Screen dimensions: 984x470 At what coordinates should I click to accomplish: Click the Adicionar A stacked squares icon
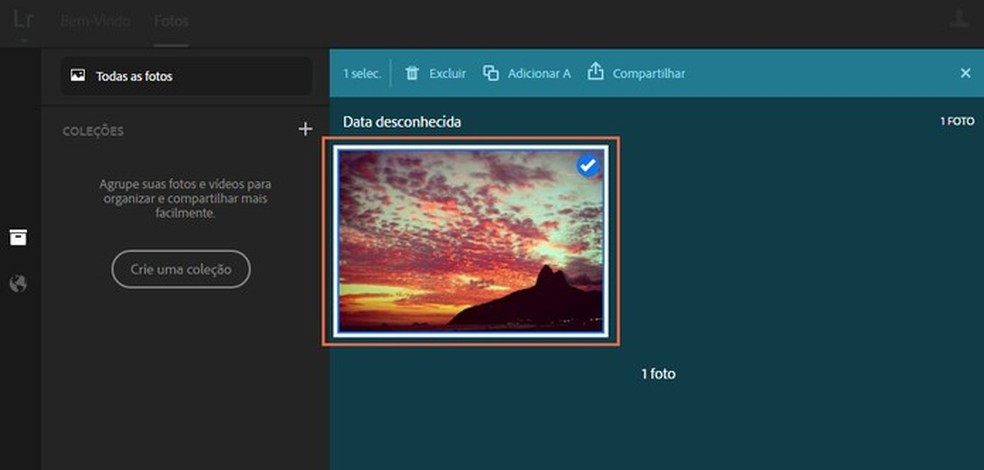pos(491,73)
